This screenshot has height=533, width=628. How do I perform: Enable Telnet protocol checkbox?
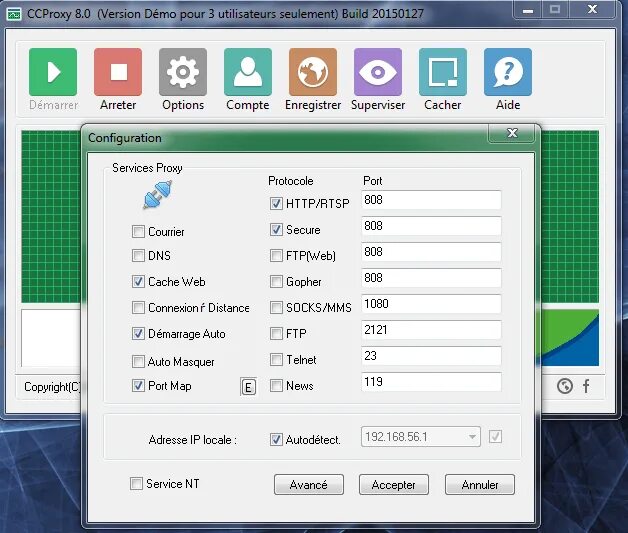276,360
